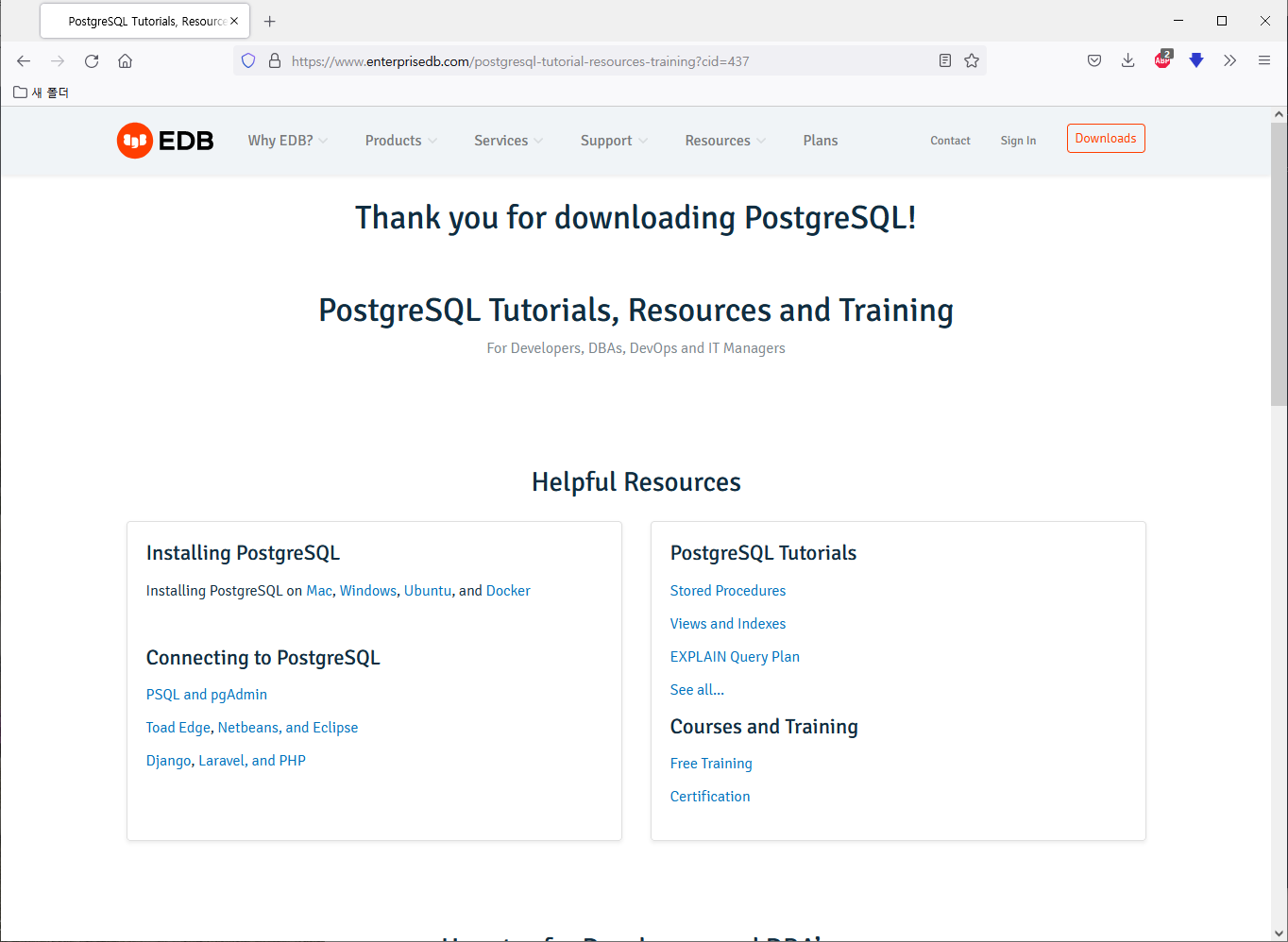Open the Django link
1288x942 pixels.
point(169,761)
